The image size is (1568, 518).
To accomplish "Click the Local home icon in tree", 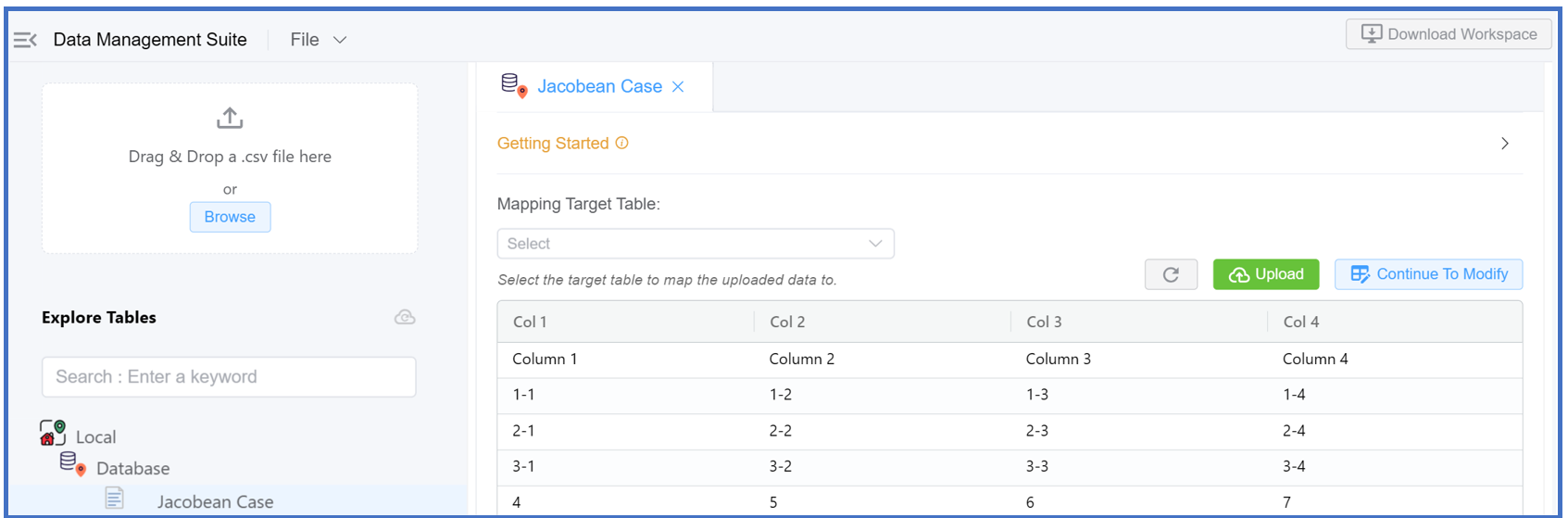I will point(53,433).
